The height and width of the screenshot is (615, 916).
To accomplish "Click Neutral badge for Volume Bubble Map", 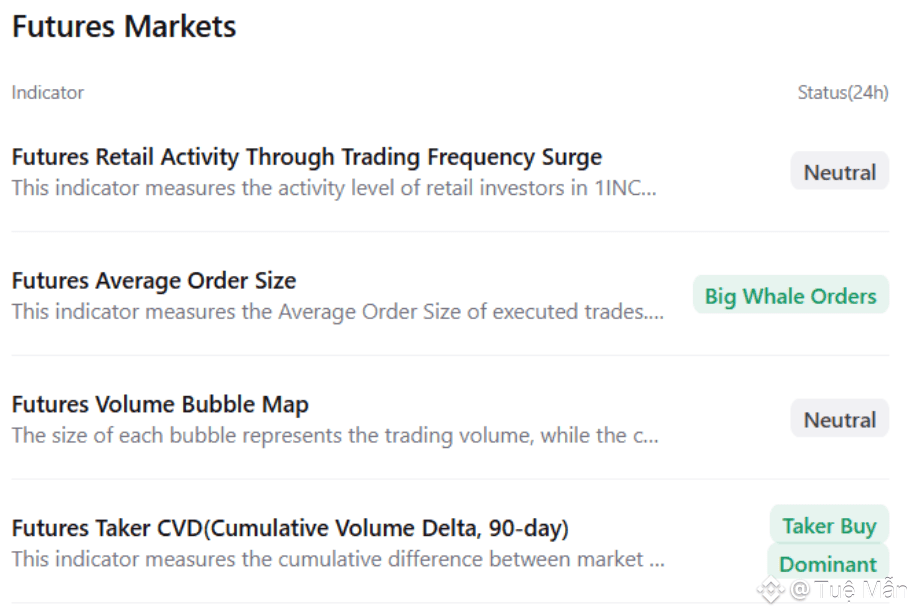I will (x=839, y=420).
